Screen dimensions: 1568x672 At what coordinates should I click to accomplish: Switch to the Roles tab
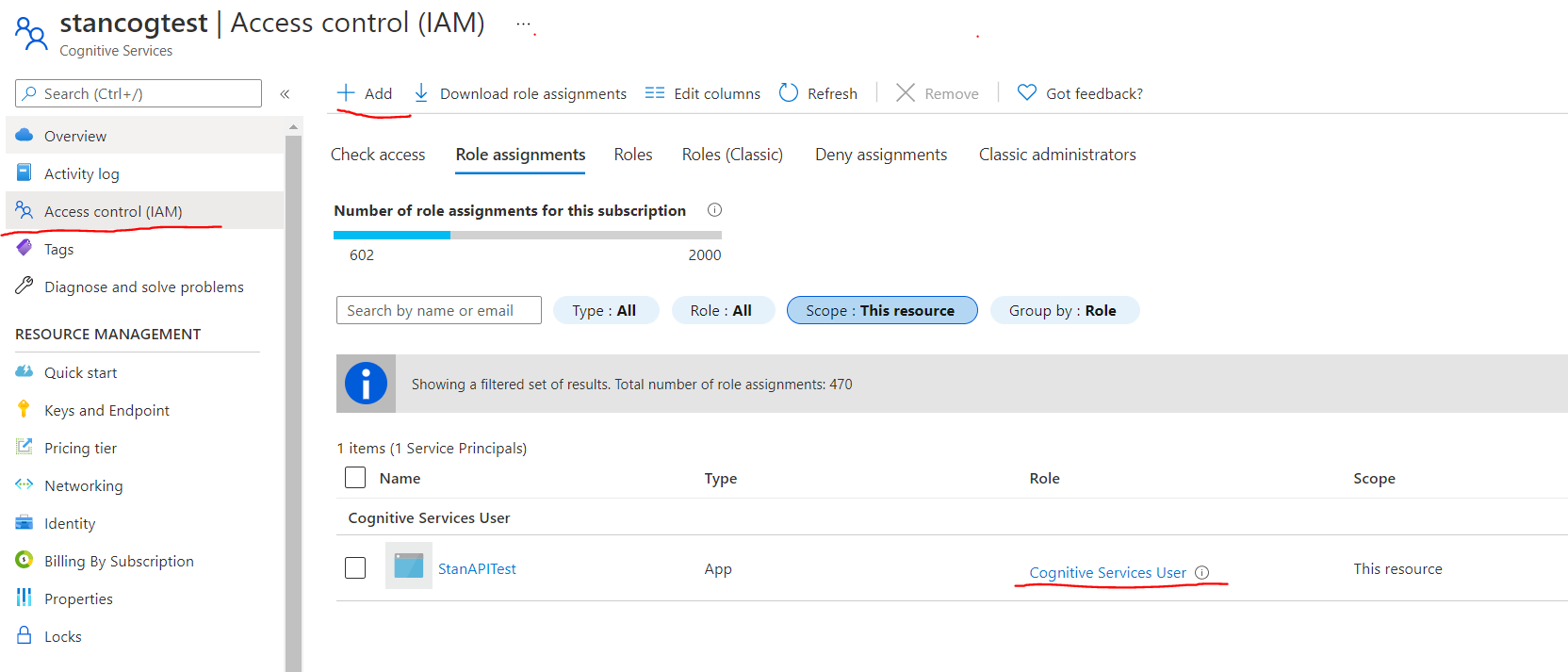[633, 155]
